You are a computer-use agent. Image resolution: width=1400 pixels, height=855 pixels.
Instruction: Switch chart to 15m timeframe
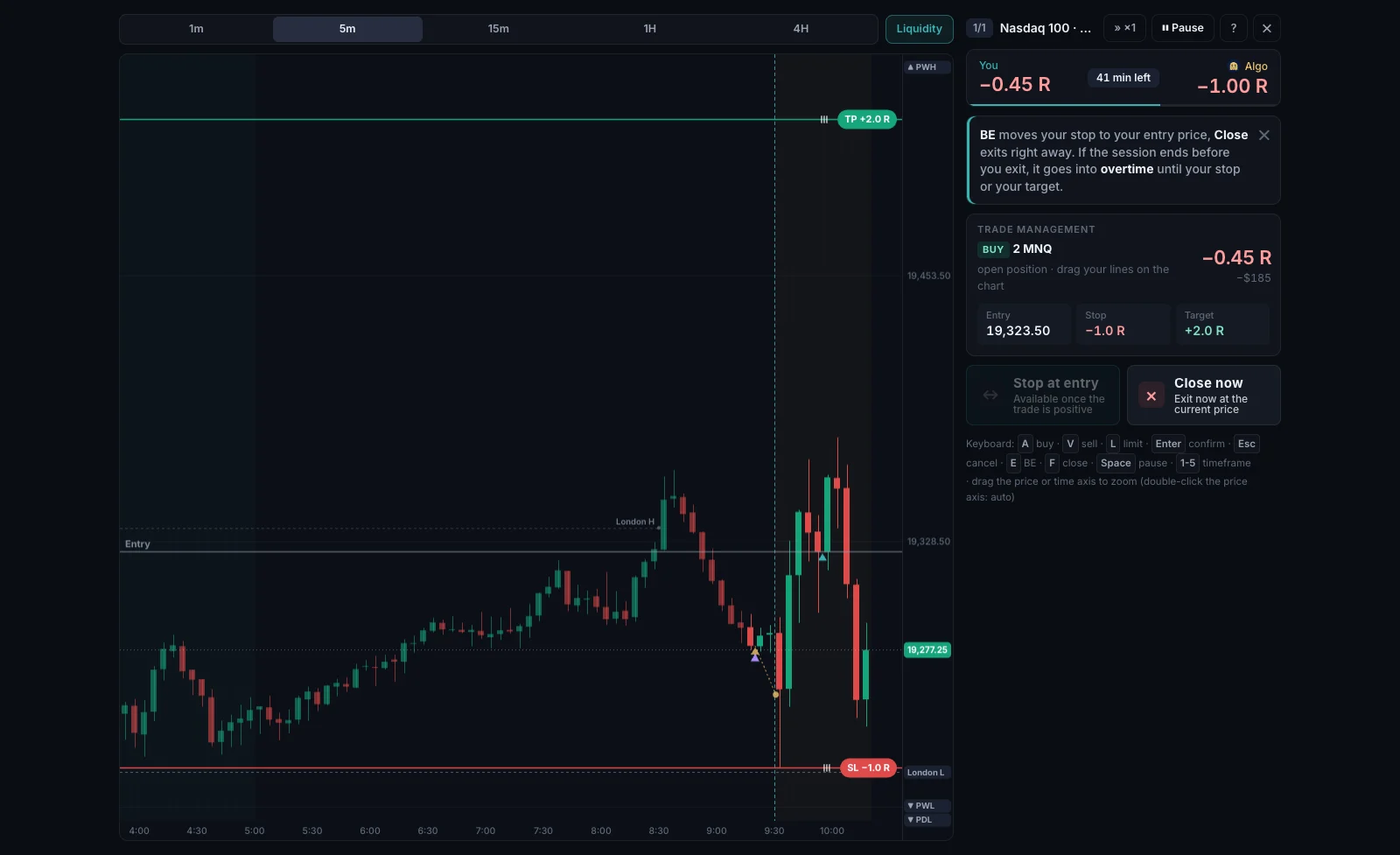[x=499, y=29]
